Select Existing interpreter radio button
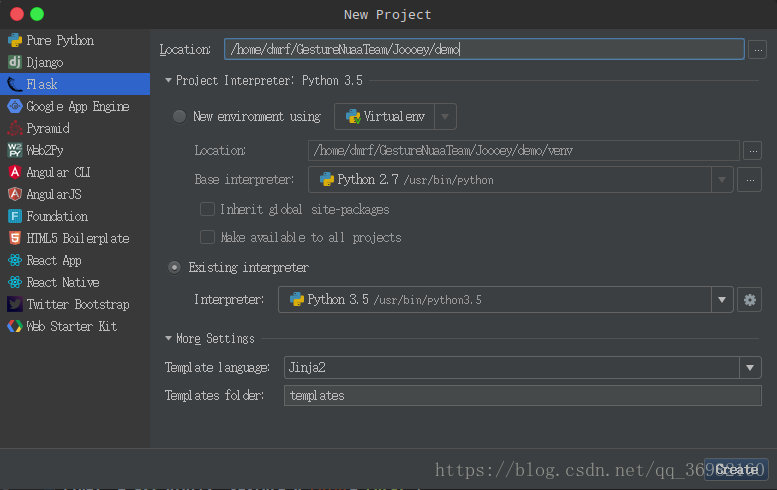This screenshot has height=490, width=777. coord(174,268)
